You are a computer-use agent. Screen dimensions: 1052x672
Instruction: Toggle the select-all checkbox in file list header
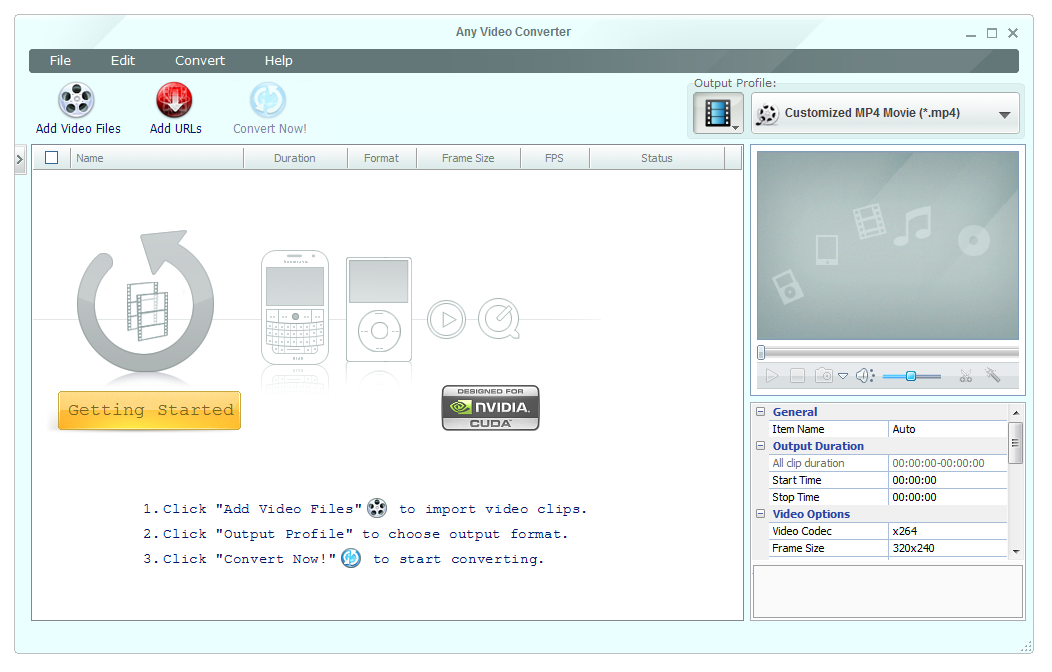coord(52,158)
